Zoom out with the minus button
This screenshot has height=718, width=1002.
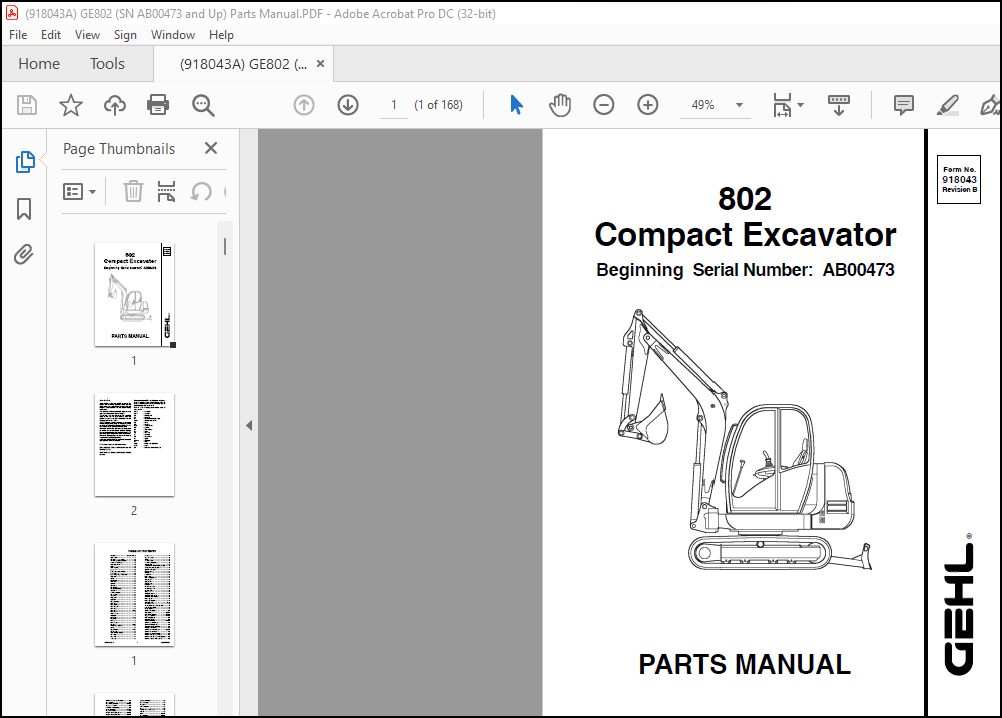[603, 105]
